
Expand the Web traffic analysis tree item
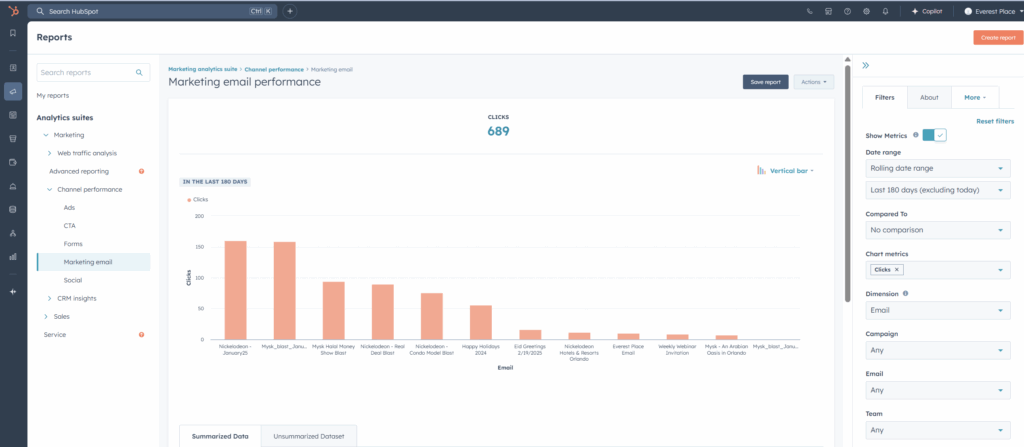50,153
